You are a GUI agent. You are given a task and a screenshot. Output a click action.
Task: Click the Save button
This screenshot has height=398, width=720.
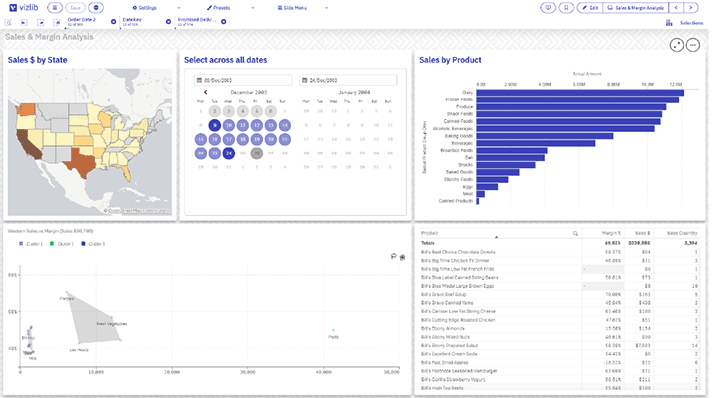coord(75,7)
